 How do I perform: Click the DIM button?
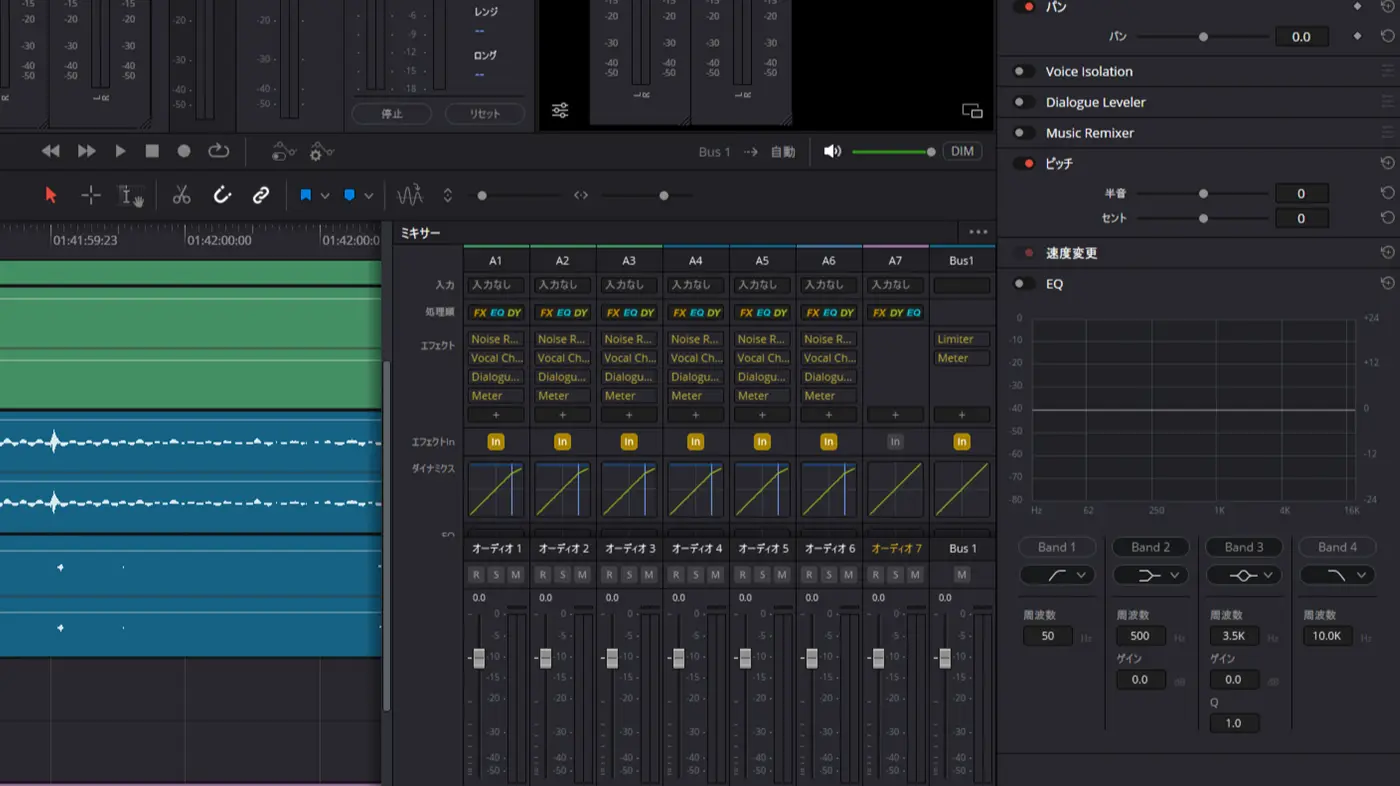point(962,152)
